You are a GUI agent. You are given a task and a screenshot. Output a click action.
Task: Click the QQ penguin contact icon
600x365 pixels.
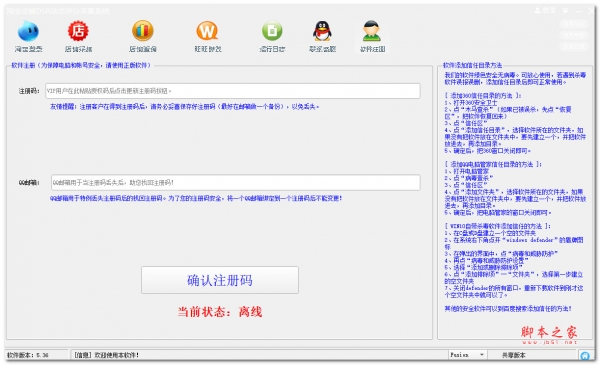click(x=322, y=31)
